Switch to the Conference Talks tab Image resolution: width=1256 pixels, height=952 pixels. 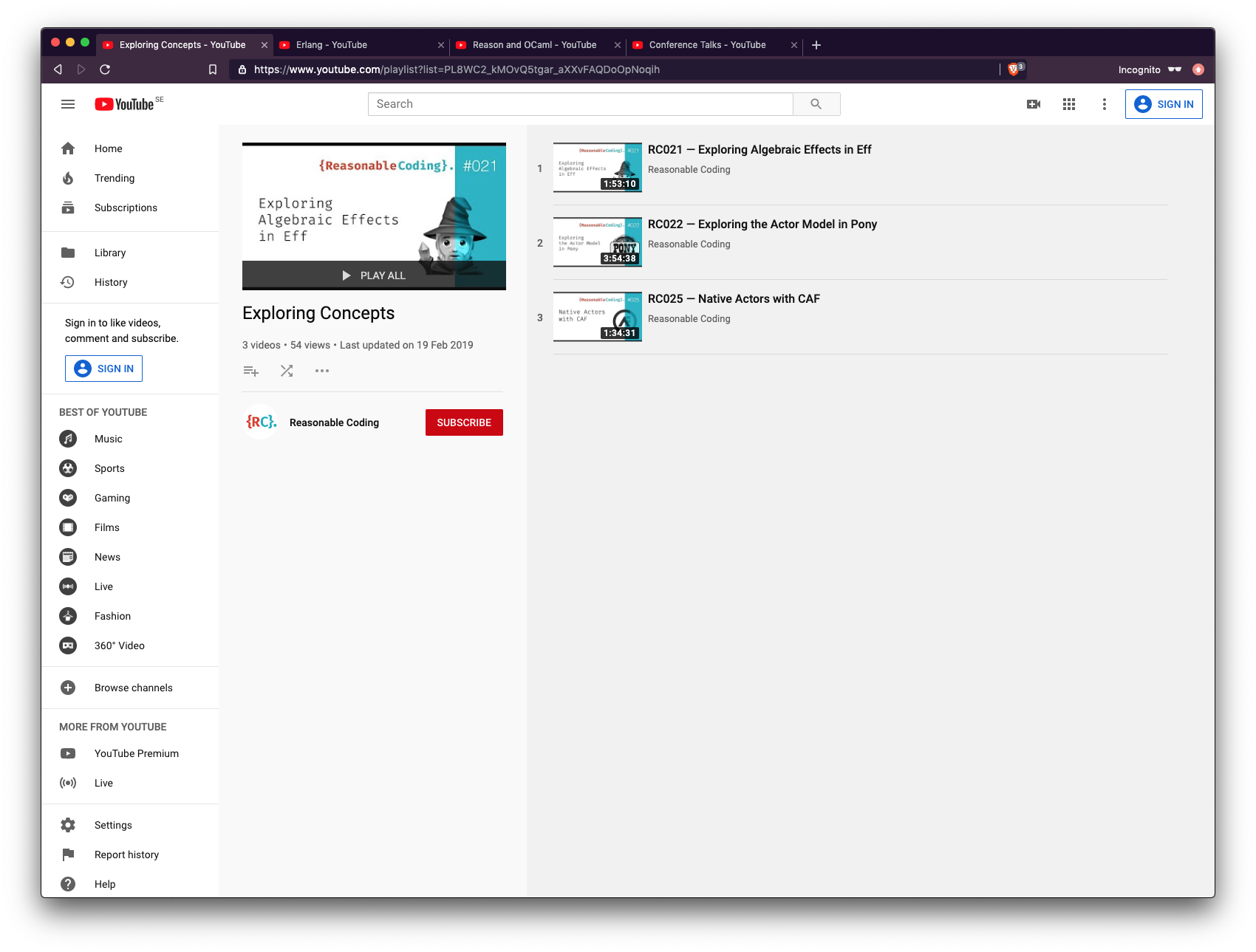[x=706, y=44]
